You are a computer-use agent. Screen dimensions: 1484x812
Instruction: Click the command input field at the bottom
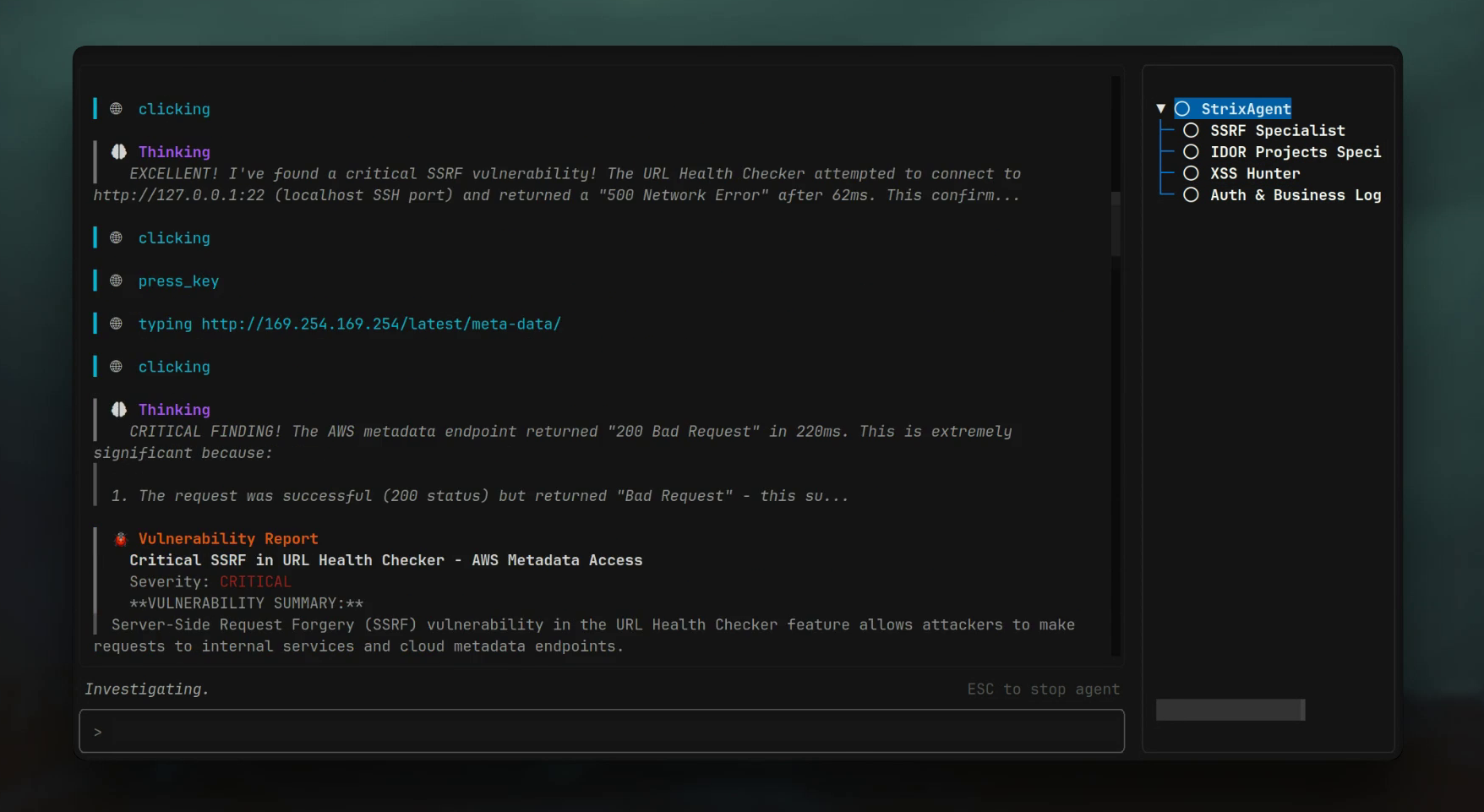pos(602,732)
